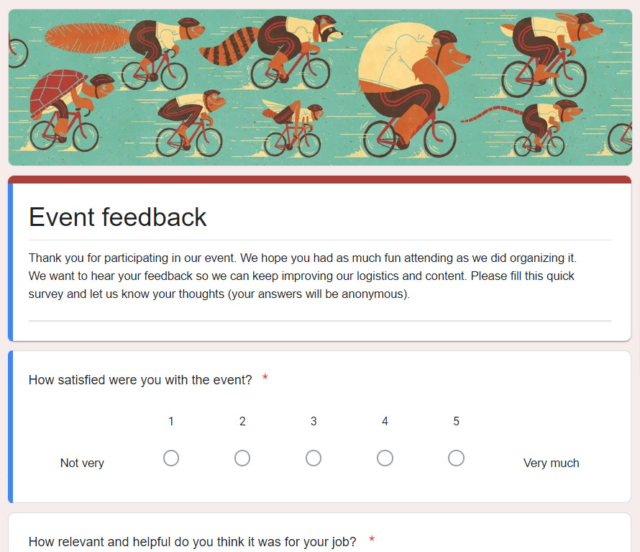Click the raccoon cyclist in the banner
Image resolution: width=640 pixels, height=552 pixels.
point(273,51)
